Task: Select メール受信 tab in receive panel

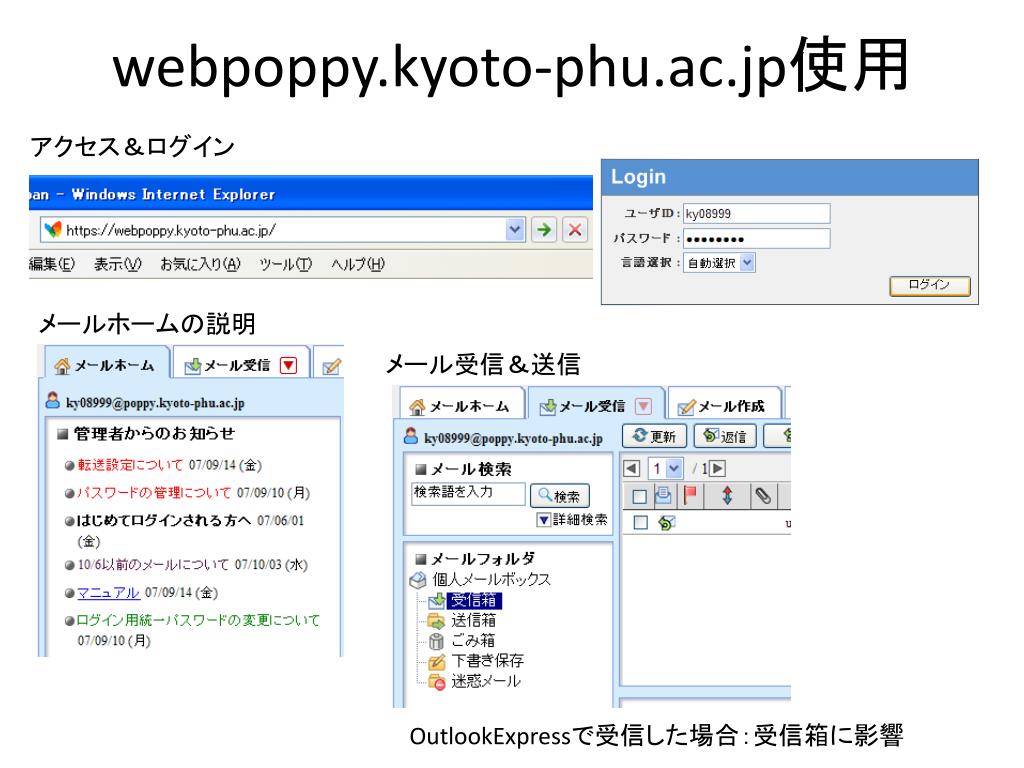Action: point(583,406)
